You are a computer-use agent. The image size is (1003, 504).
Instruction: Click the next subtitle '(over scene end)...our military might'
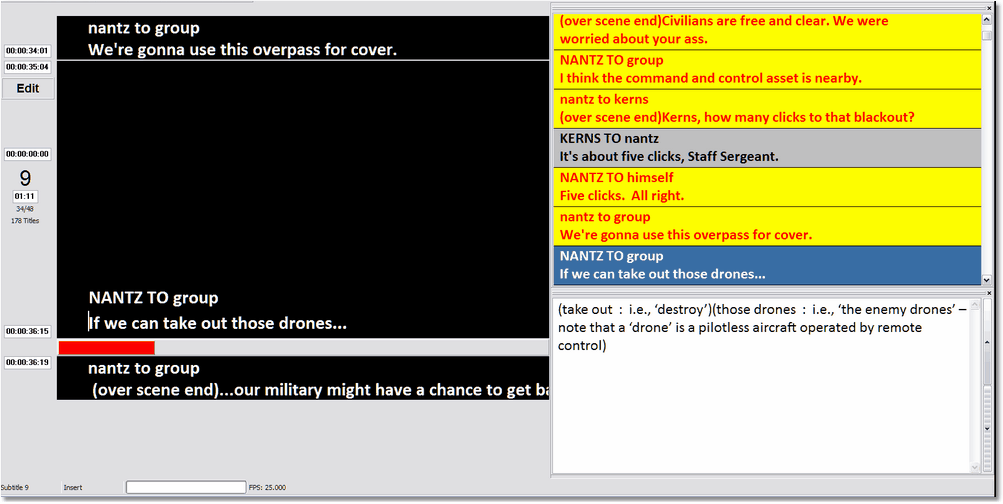click(x=320, y=390)
